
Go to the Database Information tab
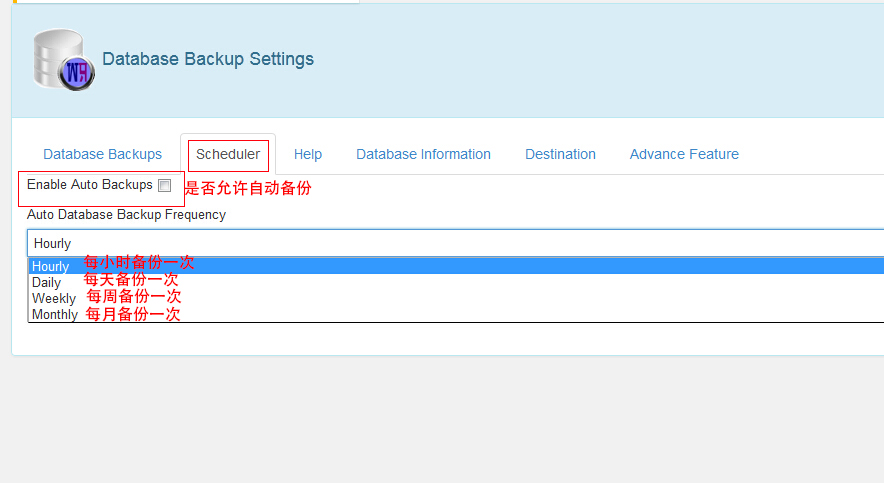pyautogui.click(x=423, y=154)
